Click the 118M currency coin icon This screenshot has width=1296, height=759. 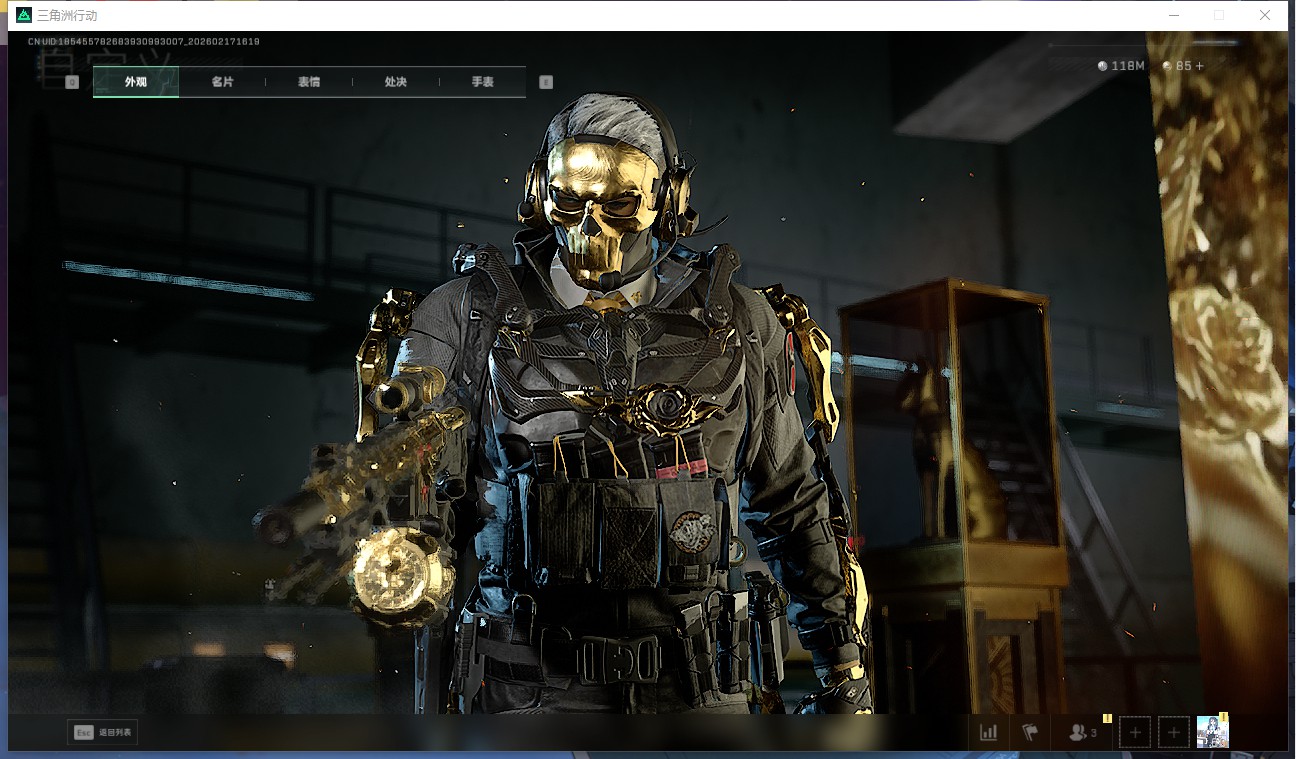1103,66
